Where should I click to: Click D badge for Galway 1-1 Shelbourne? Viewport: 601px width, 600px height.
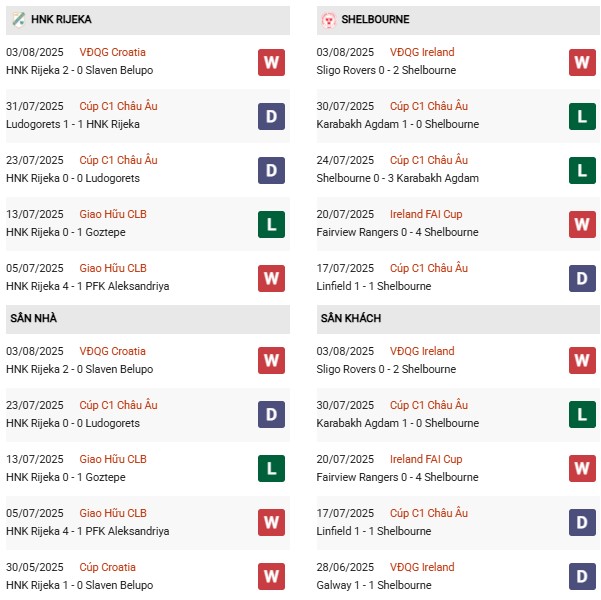coord(582,577)
